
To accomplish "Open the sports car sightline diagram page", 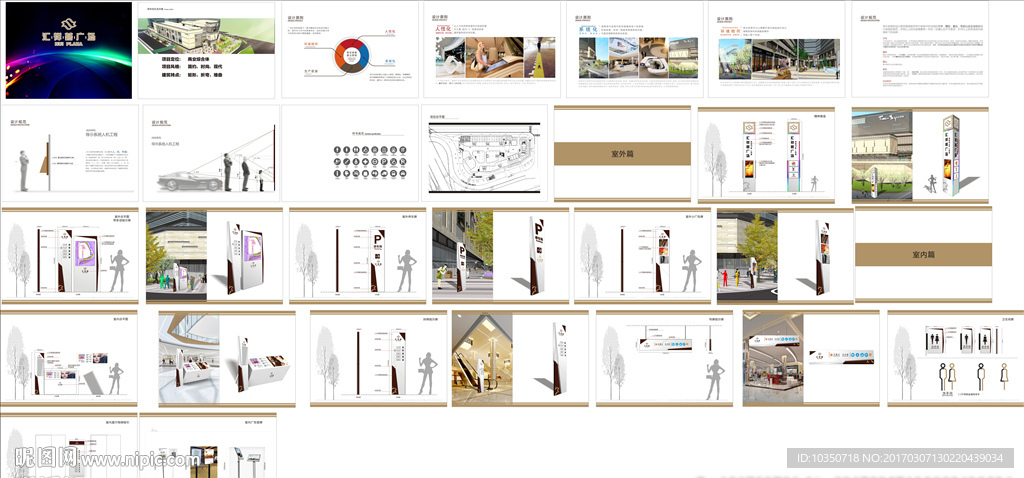I will click(x=212, y=153).
